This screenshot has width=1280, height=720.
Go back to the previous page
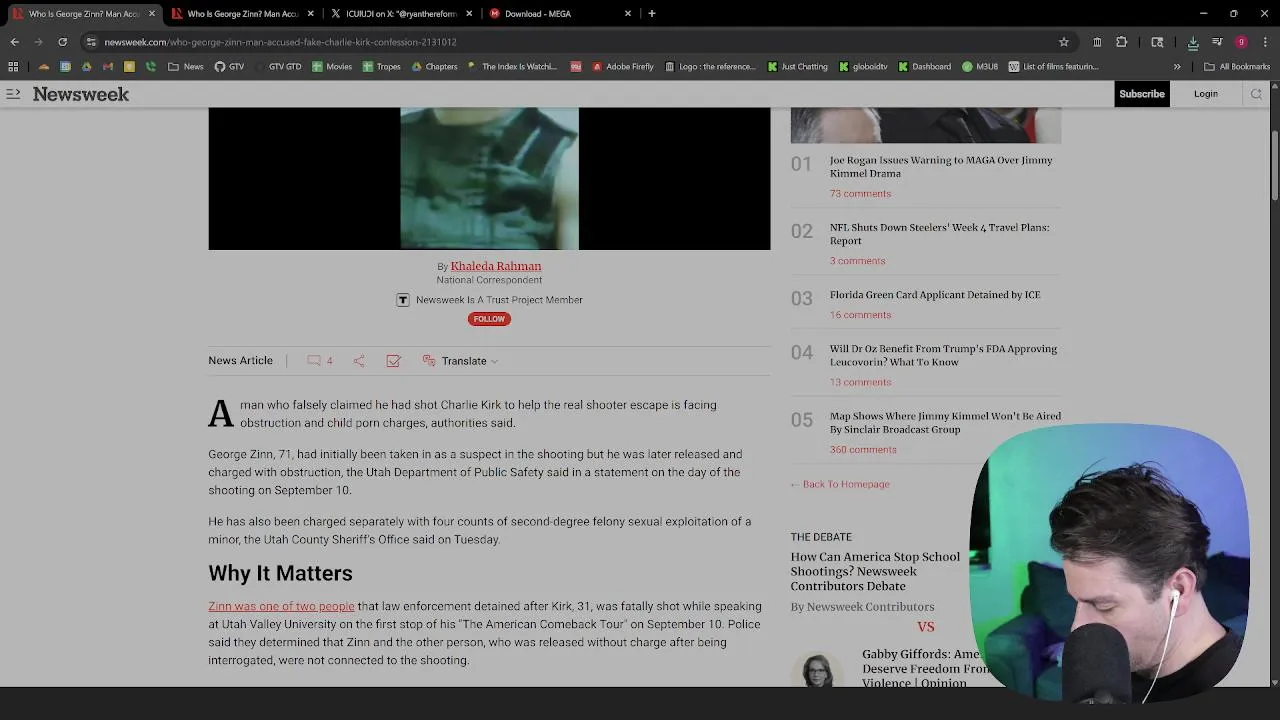(x=14, y=42)
